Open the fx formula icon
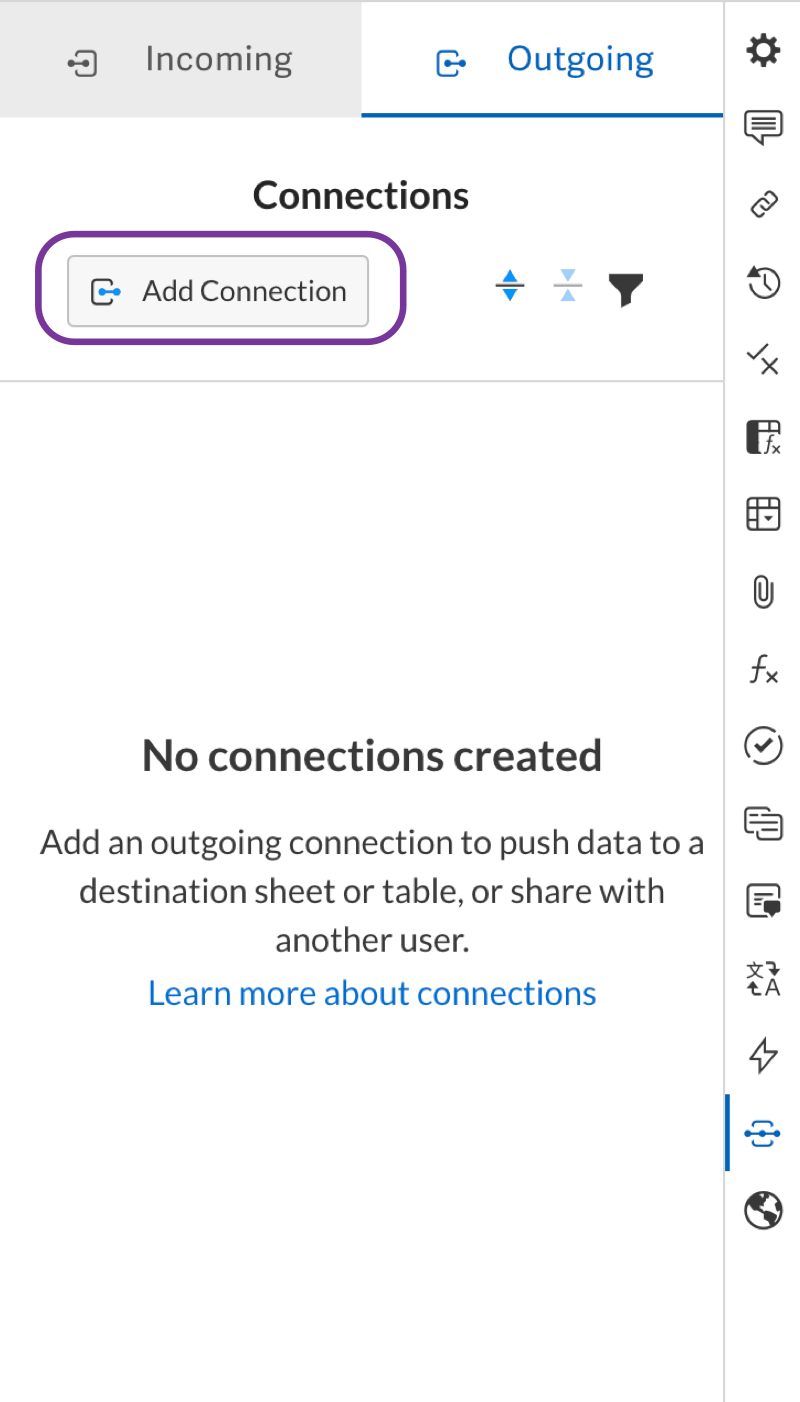This screenshot has height=1402, width=800. (x=763, y=670)
